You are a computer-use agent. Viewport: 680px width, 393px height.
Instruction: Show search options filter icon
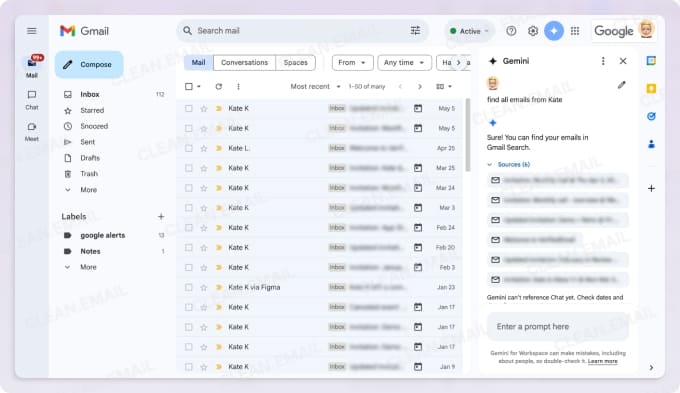[x=415, y=31]
